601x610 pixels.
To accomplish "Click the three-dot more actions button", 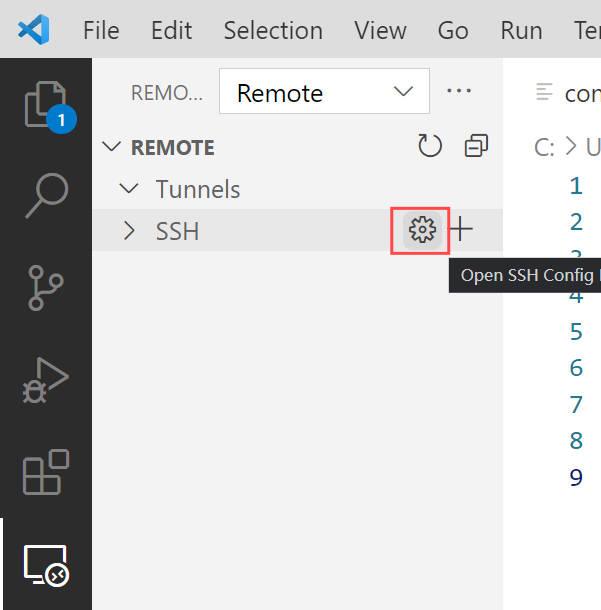I will (x=459, y=92).
